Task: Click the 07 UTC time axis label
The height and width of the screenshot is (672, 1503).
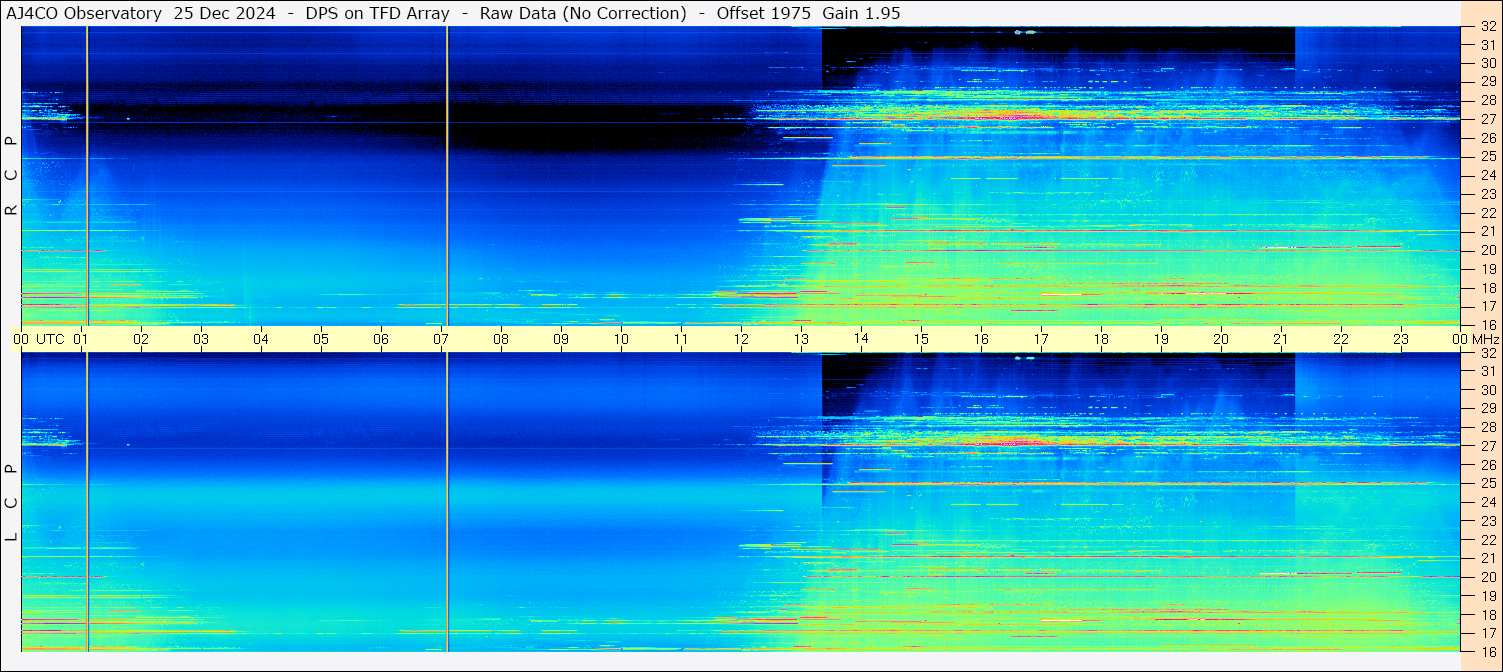Action: point(441,339)
